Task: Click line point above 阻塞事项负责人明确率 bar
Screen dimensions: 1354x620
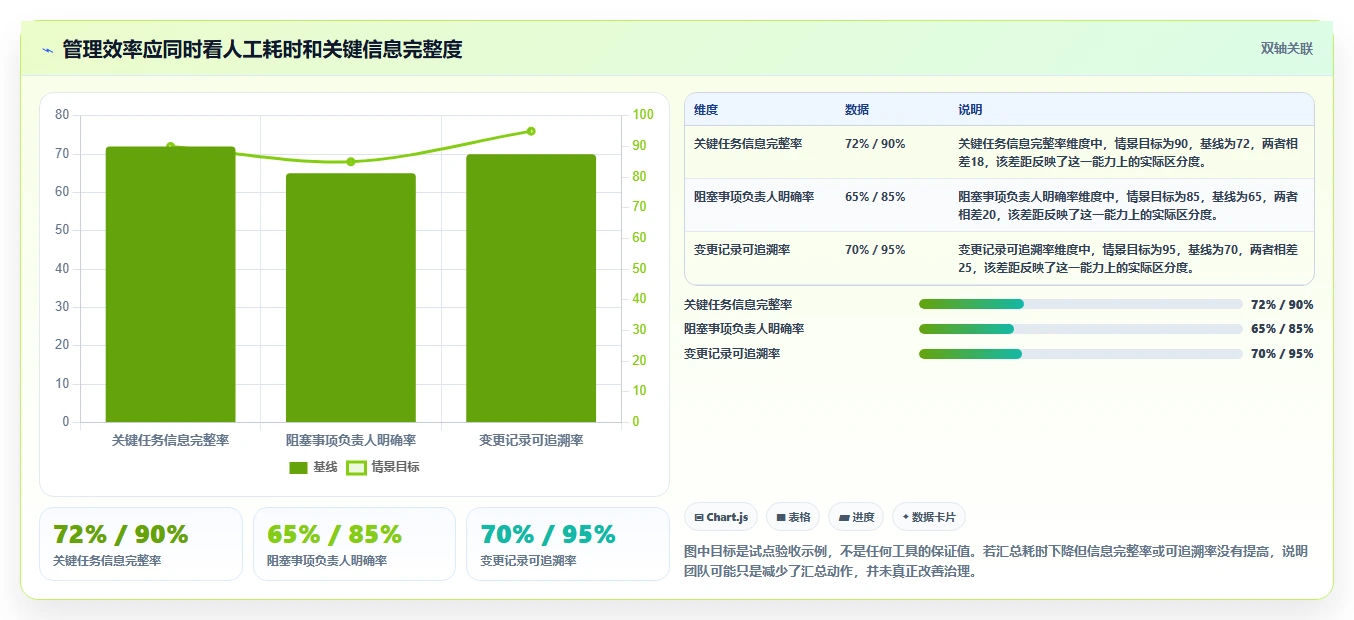Action: [x=351, y=162]
